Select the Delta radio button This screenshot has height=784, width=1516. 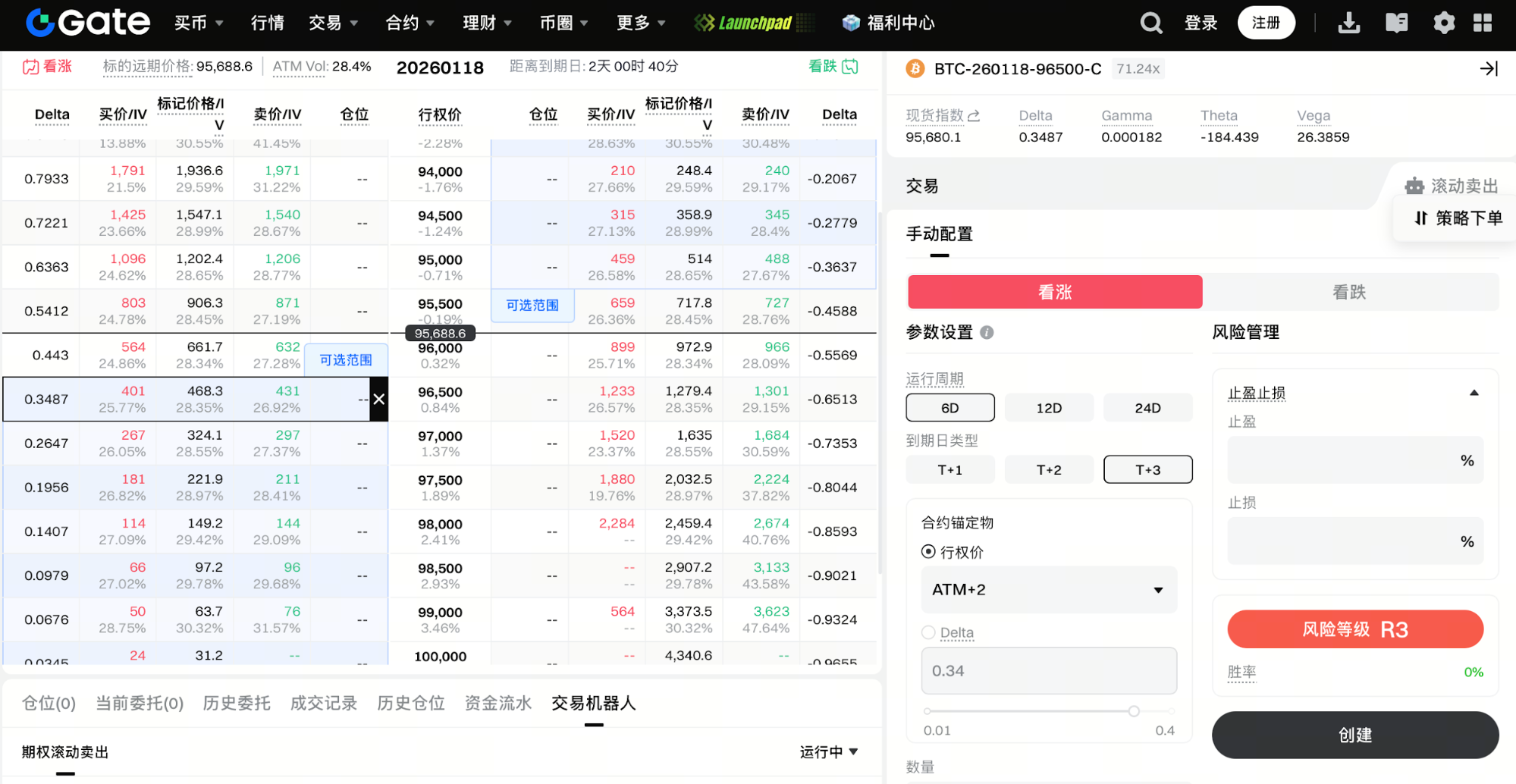928,632
